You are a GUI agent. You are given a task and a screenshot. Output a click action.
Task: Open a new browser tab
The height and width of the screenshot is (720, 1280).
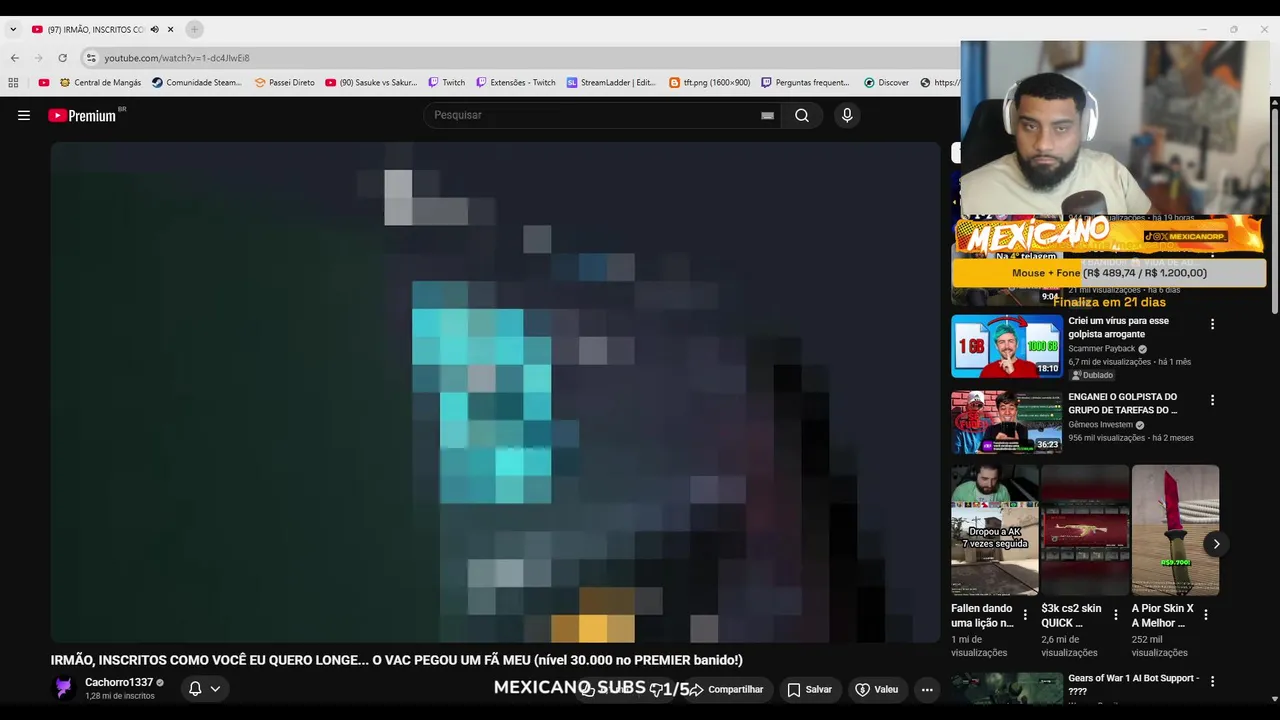[194, 29]
